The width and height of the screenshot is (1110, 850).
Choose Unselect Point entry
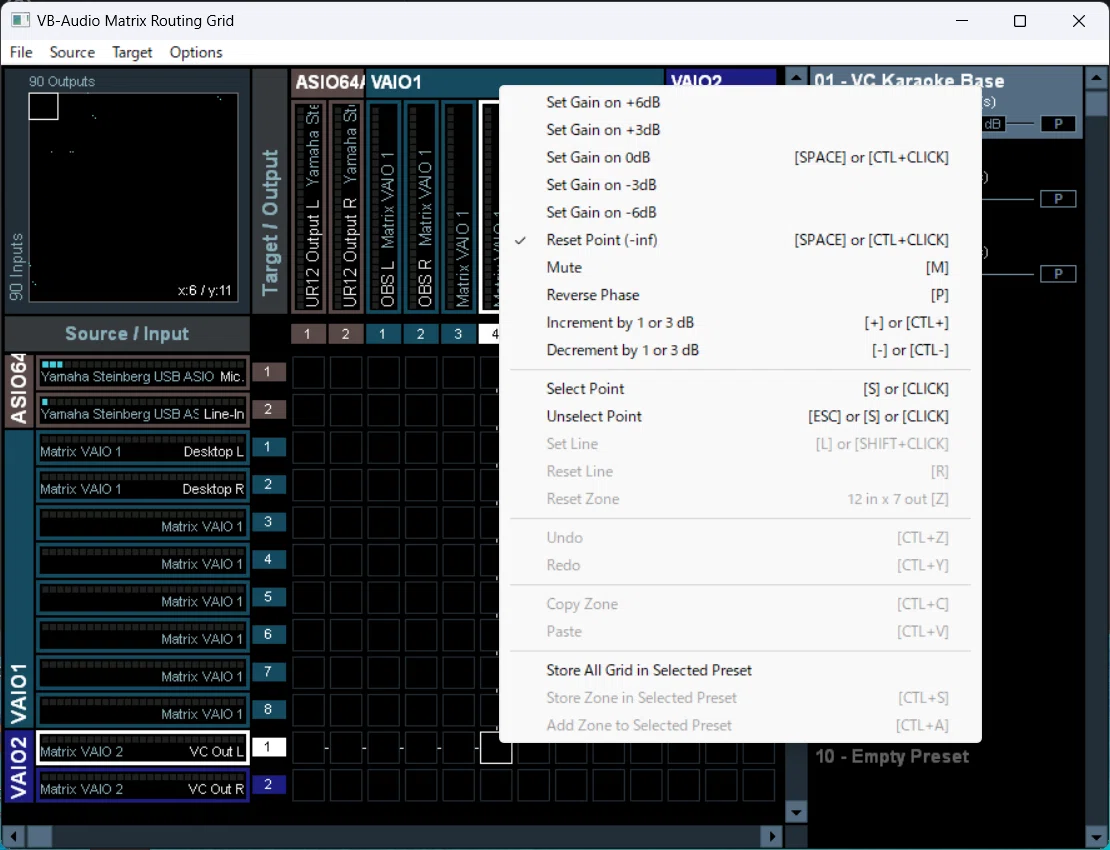pyautogui.click(x=740, y=417)
